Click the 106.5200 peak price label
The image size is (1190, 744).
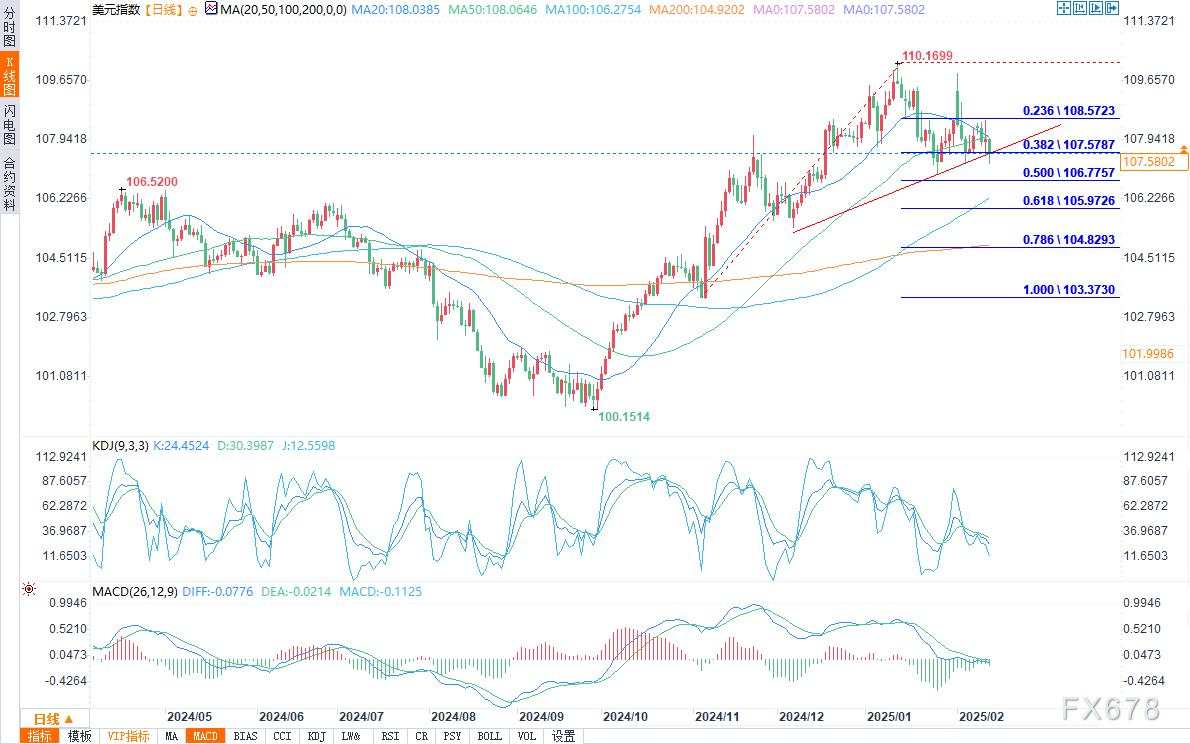pyautogui.click(x=152, y=181)
